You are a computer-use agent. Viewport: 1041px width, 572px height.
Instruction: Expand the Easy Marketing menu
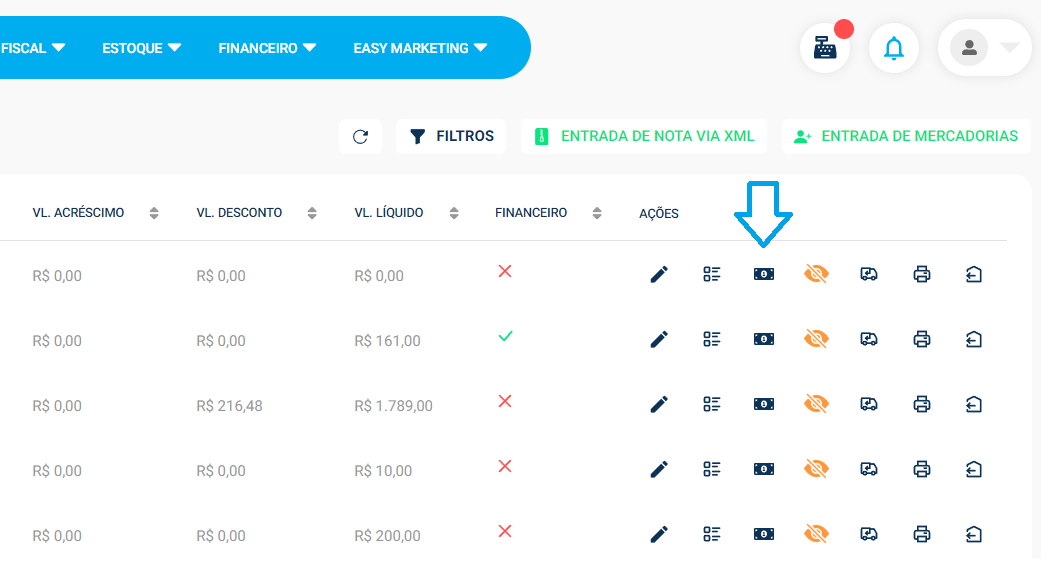[420, 48]
